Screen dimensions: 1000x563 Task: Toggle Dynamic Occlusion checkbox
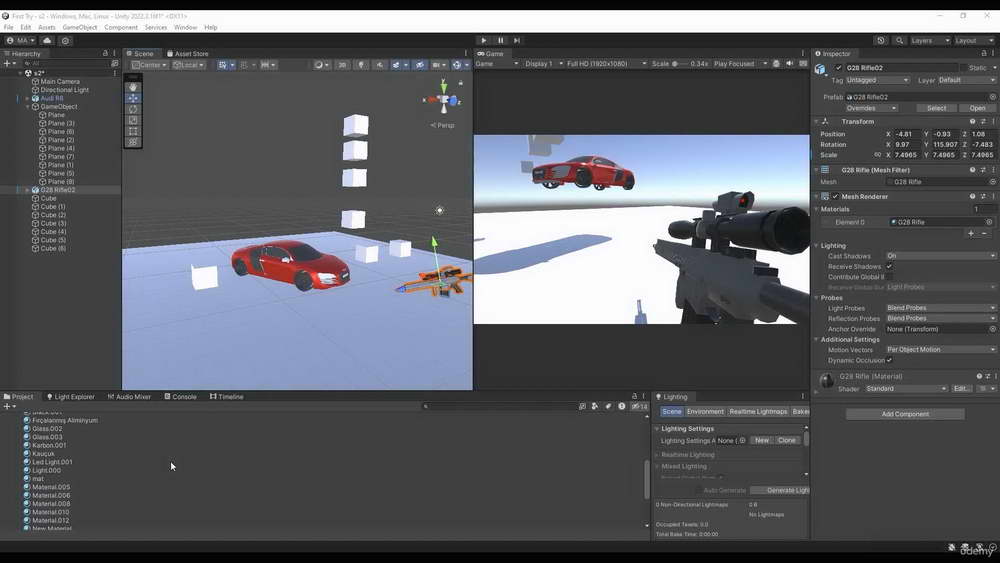[x=889, y=360]
